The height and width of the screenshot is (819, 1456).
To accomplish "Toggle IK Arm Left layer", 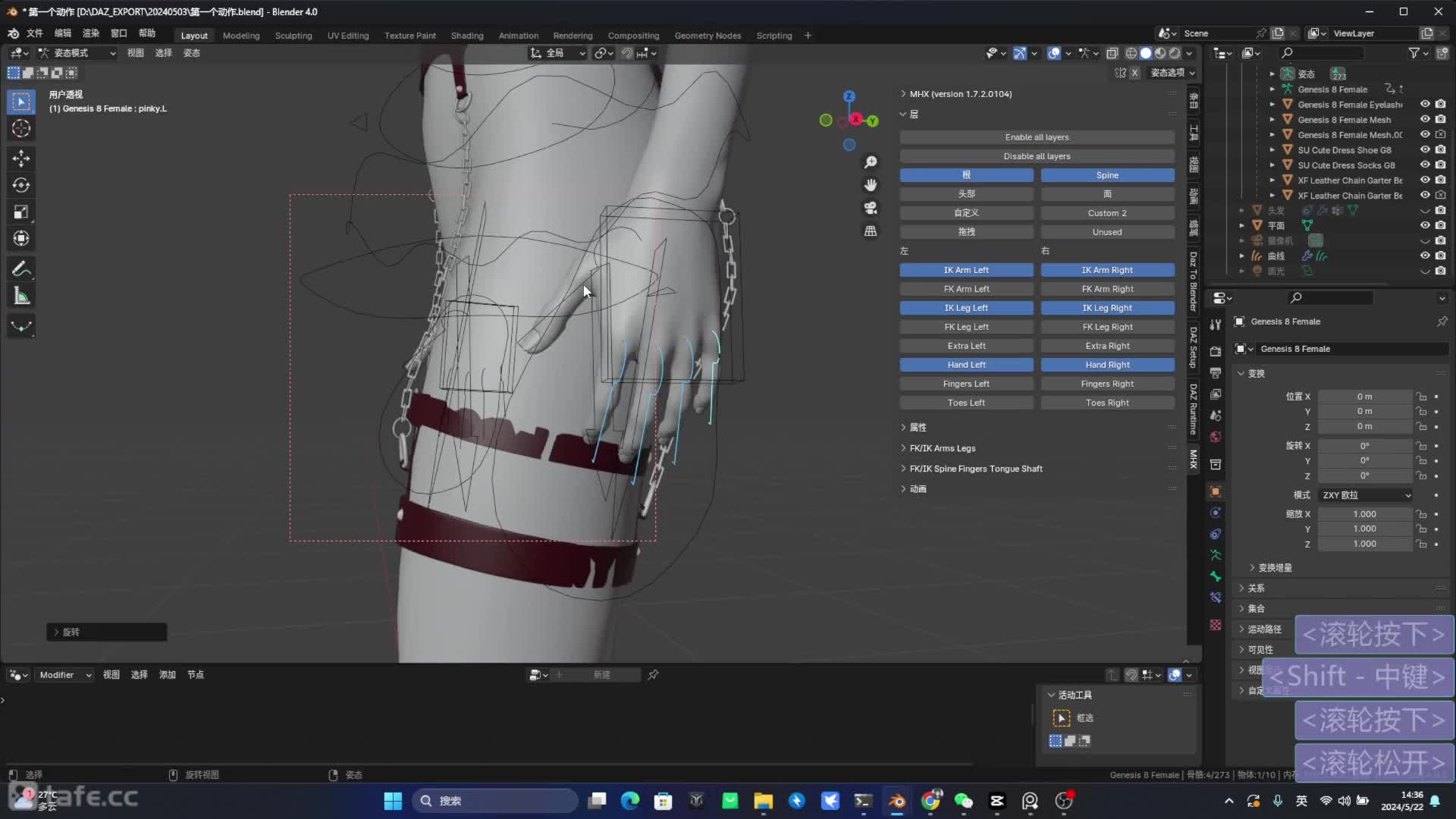I will point(966,270).
